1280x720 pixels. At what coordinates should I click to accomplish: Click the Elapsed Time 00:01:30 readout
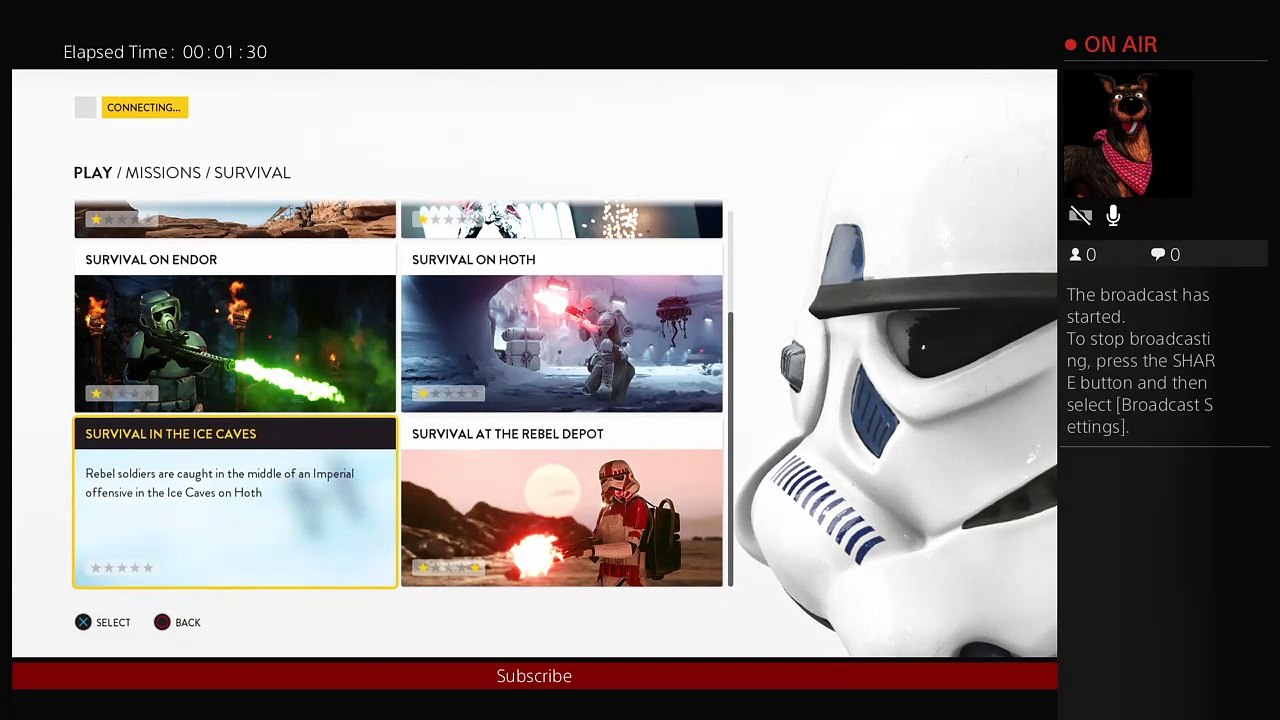coord(165,52)
